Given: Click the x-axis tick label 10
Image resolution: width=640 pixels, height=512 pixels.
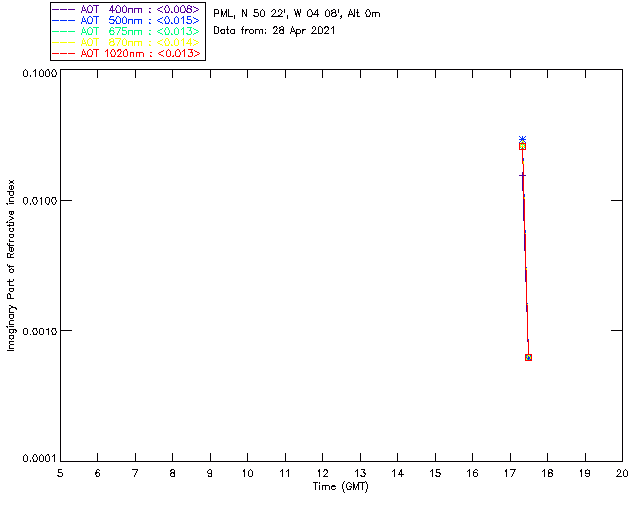Looking at the screenshot, I should coord(247,473).
